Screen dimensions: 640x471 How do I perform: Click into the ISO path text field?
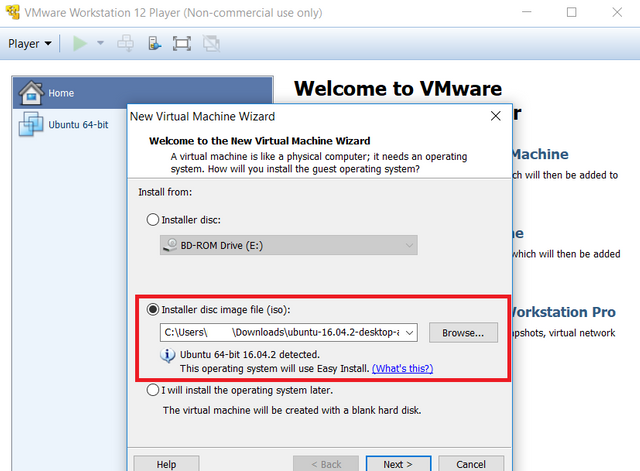tap(282, 333)
